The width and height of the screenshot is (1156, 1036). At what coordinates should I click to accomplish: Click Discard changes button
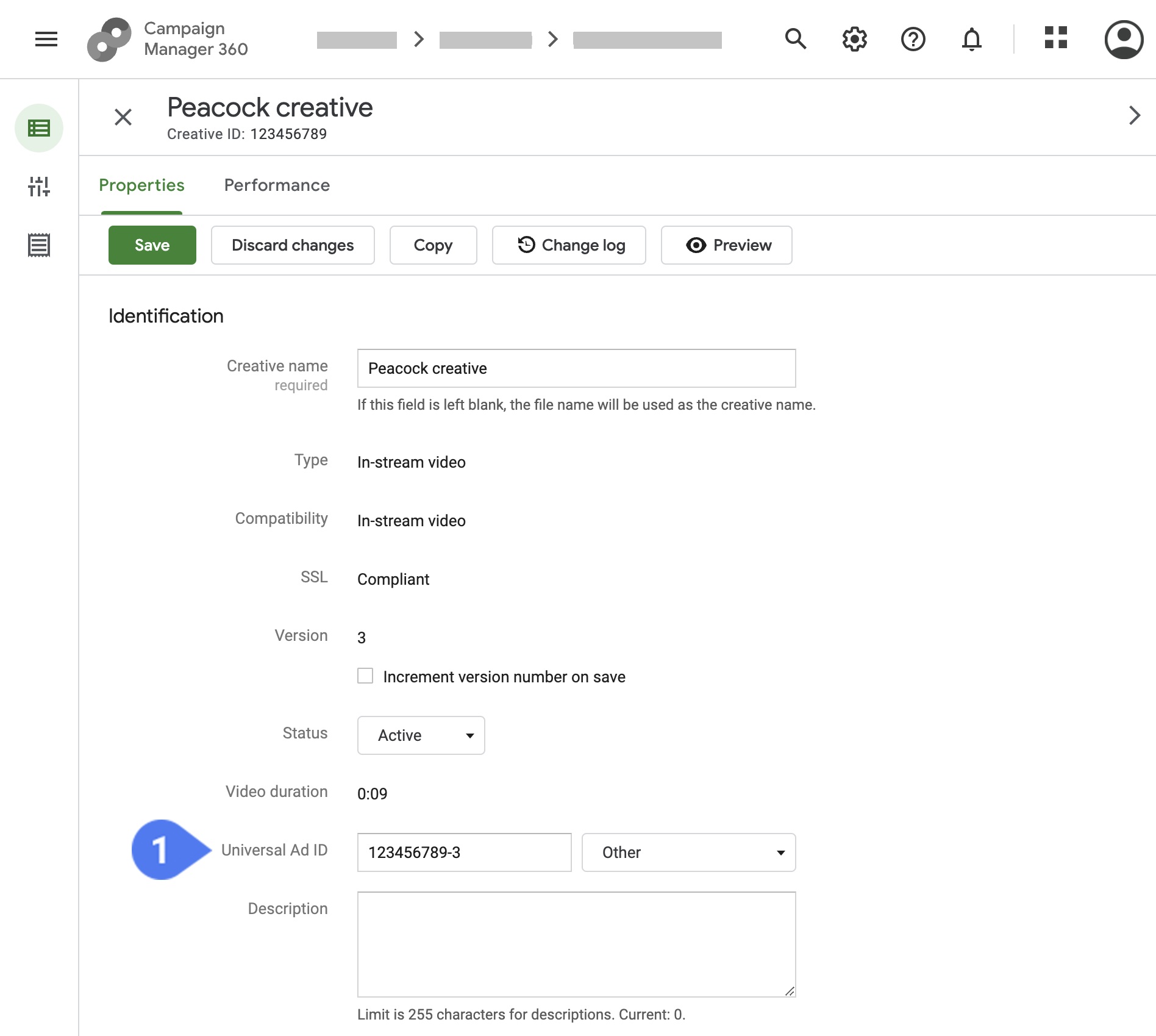pyautogui.click(x=293, y=245)
